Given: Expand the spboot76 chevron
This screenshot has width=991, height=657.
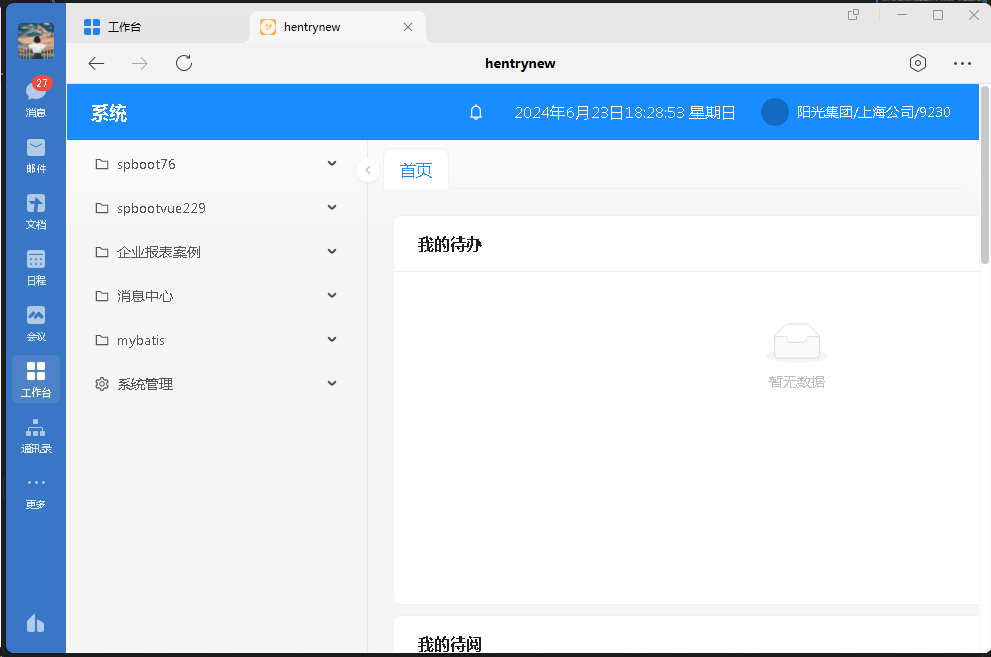Looking at the screenshot, I should click(x=332, y=164).
